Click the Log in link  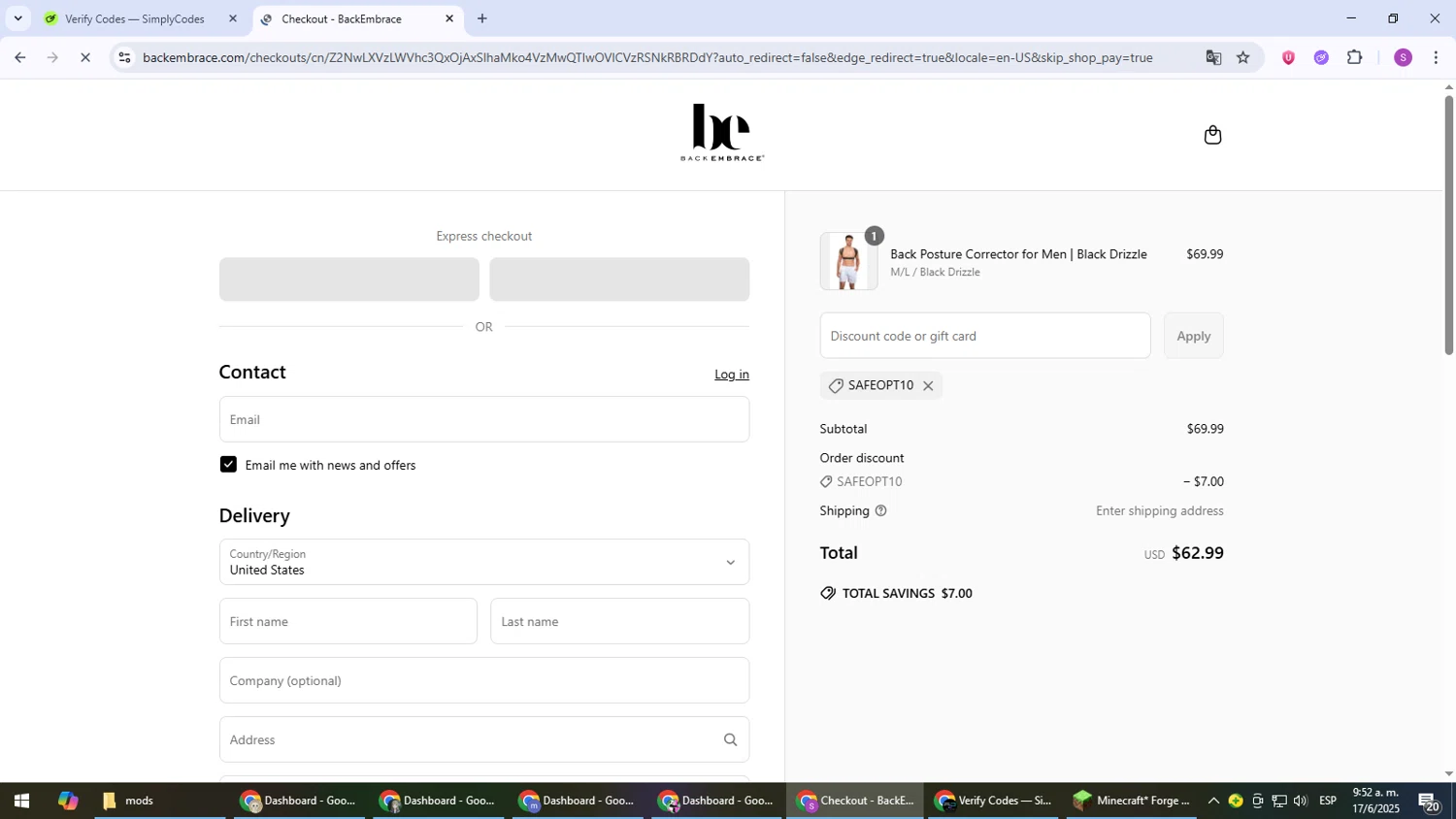pos(732,375)
